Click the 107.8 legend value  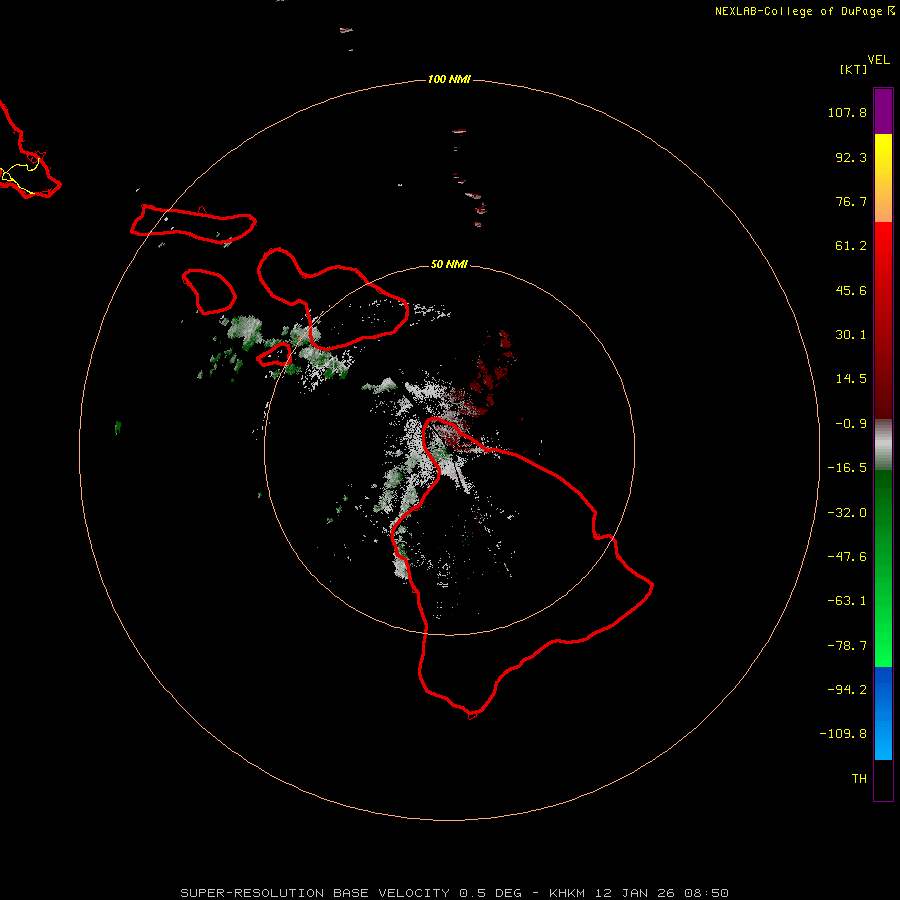point(847,112)
